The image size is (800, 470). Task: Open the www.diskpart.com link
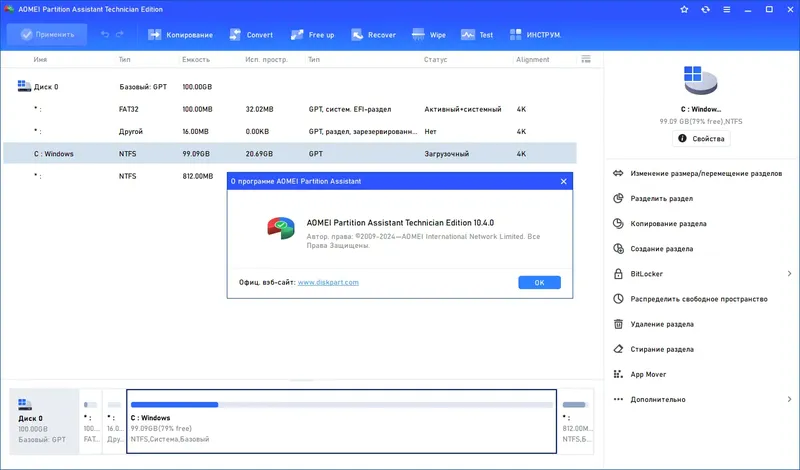tap(328, 282)
